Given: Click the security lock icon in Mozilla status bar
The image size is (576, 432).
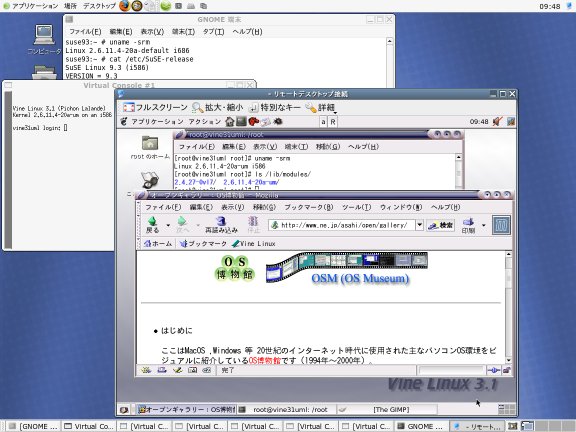Looking at the screenshot, I should [x=506, y=370].
